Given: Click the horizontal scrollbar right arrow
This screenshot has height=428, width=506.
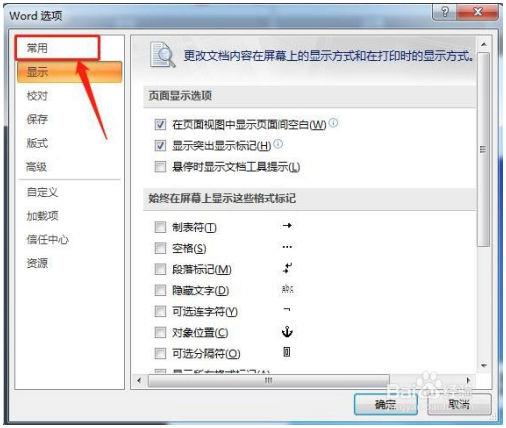Looking at the screenshot, I should 468,380.
